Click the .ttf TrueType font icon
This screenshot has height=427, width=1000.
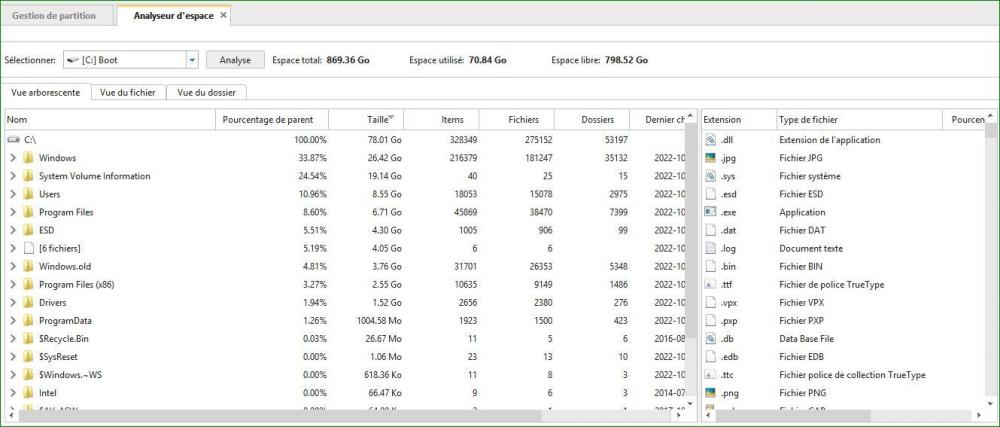click(x=709, y=285)
